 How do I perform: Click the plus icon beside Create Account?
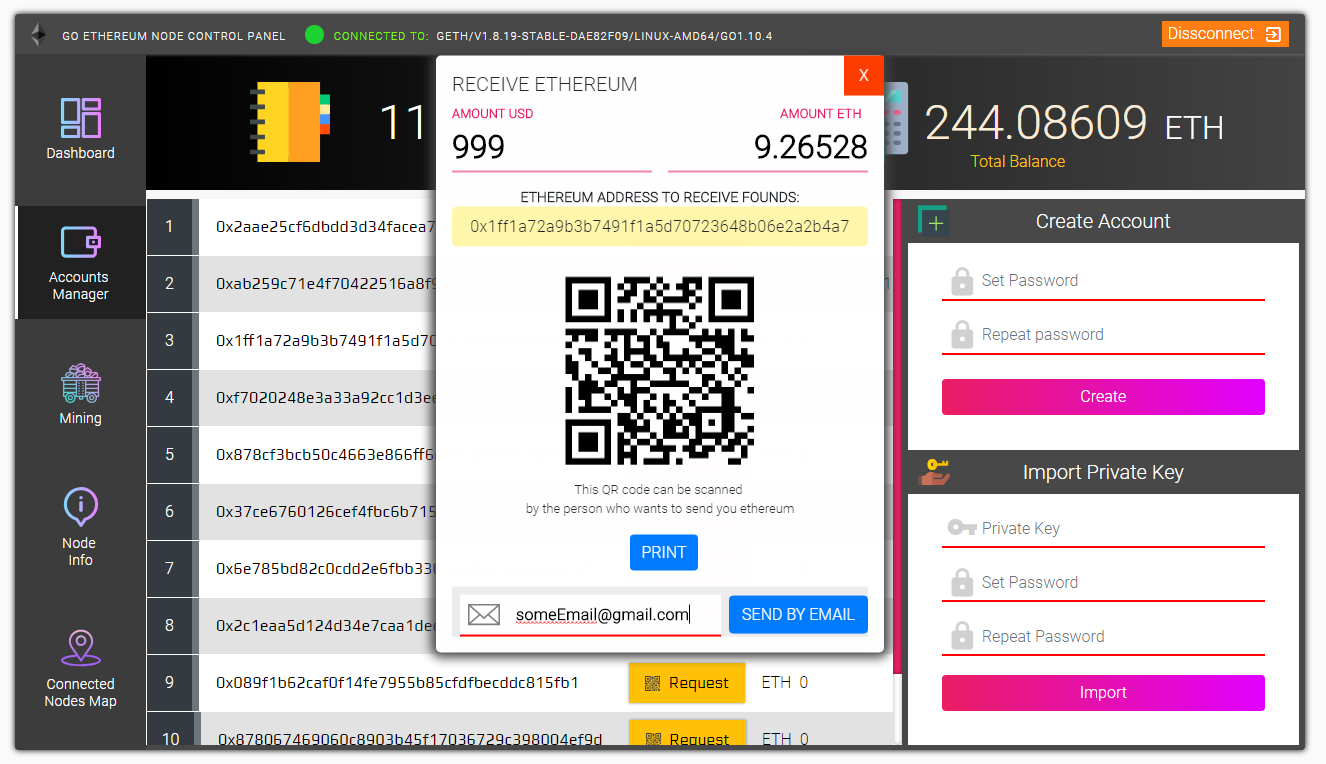[934, 222]
